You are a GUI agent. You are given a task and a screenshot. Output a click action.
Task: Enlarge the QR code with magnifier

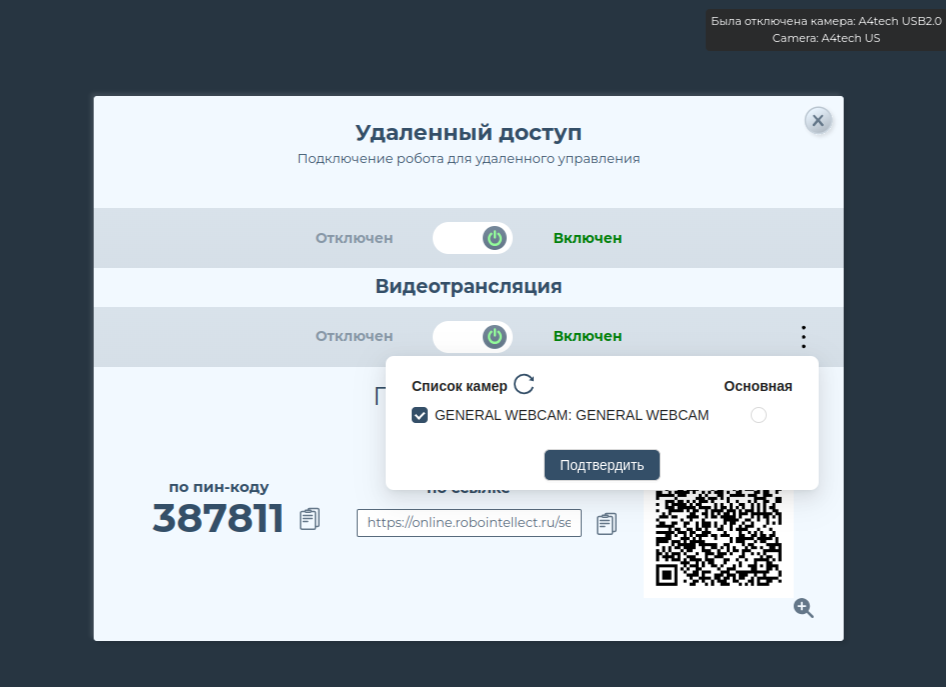(803, 608)
